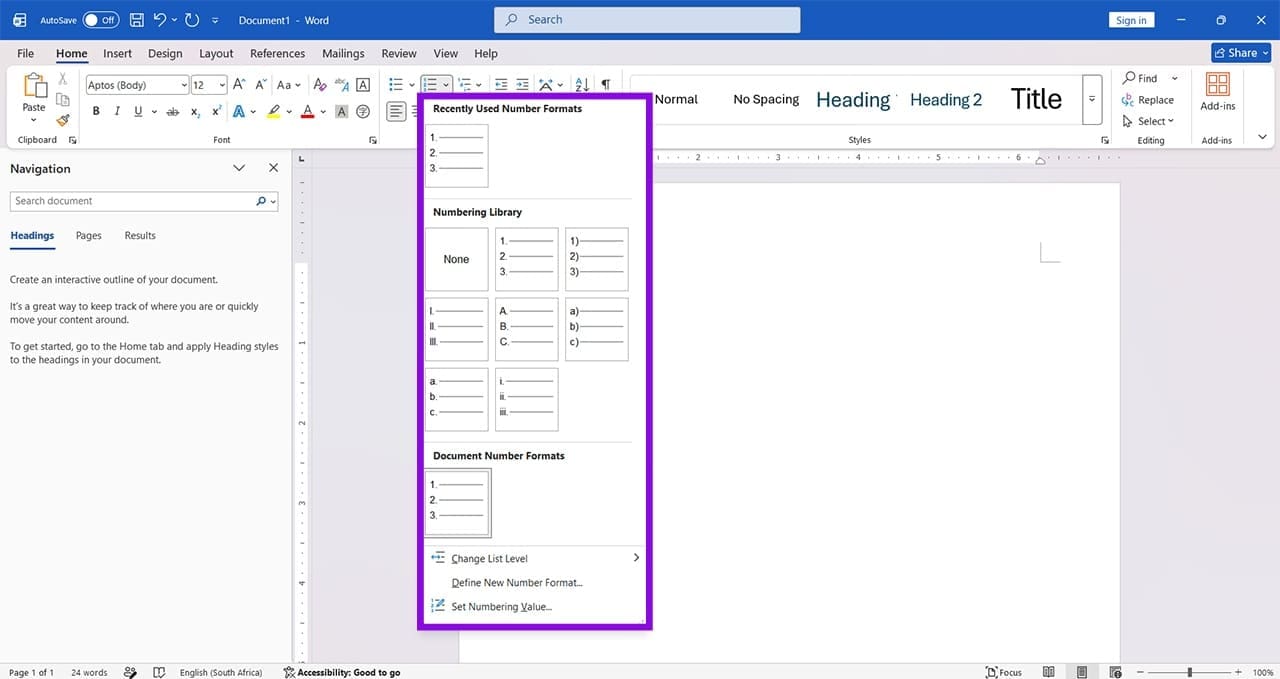
Task: Toggle AutoSave switch
Action: (100, 20)
